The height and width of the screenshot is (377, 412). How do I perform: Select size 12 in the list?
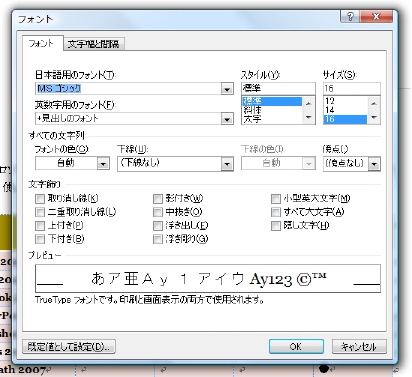click(x=345, y=101)
